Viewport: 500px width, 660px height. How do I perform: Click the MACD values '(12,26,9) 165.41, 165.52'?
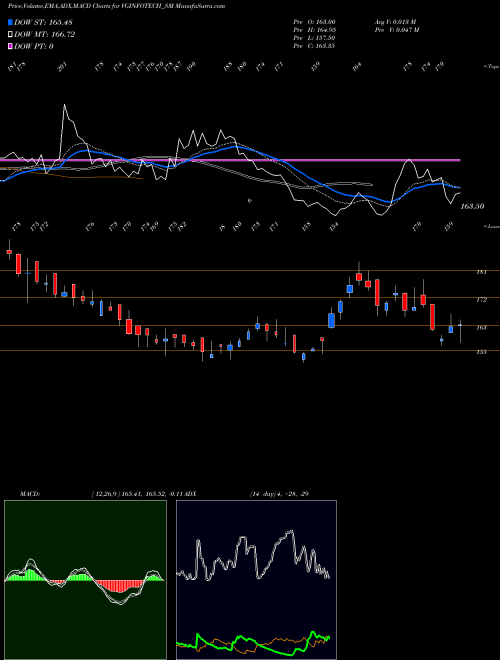pyautogui.click(x=129, y=494)
